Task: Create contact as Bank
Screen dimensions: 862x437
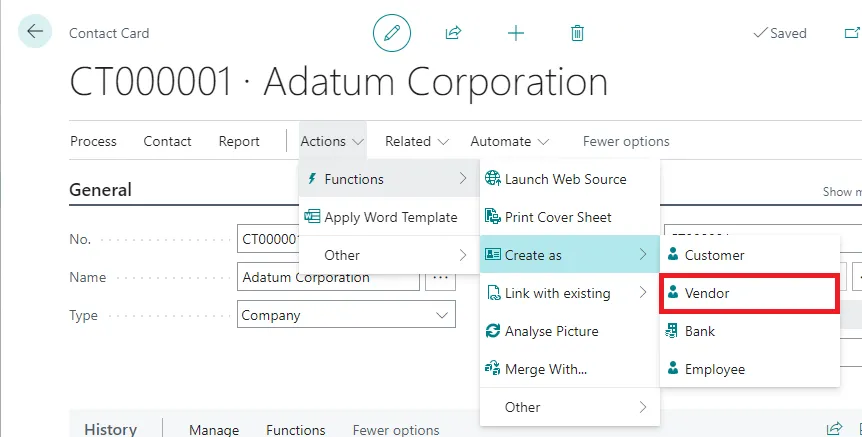Action: pyautogui.click(x=750, y=331)
